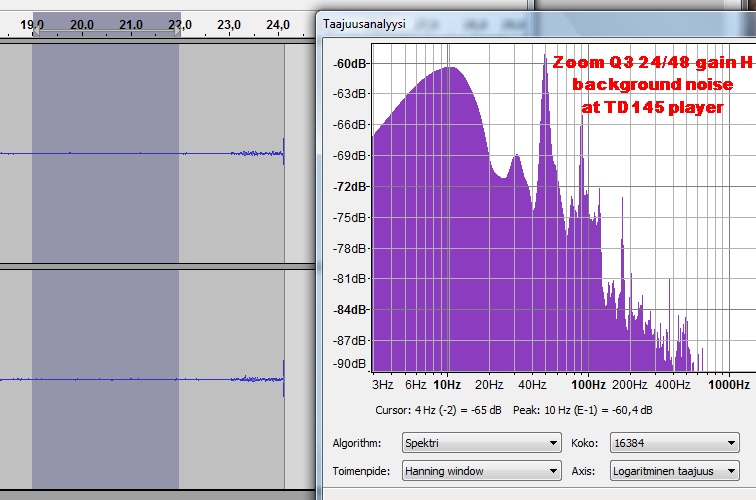This screenshot has height=500, width=756.
Task: Click the '1000Hz' label on the frequency axis
Action: 729,385
